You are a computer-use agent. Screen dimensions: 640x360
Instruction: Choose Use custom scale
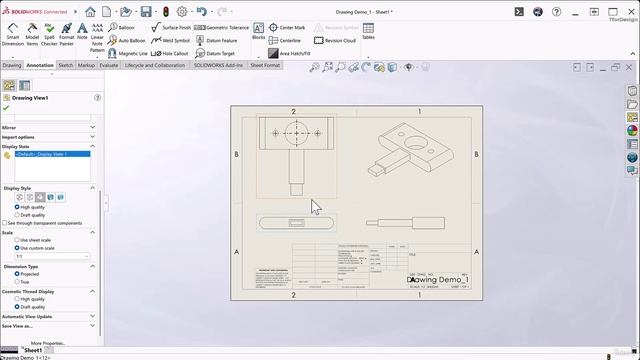17,248
